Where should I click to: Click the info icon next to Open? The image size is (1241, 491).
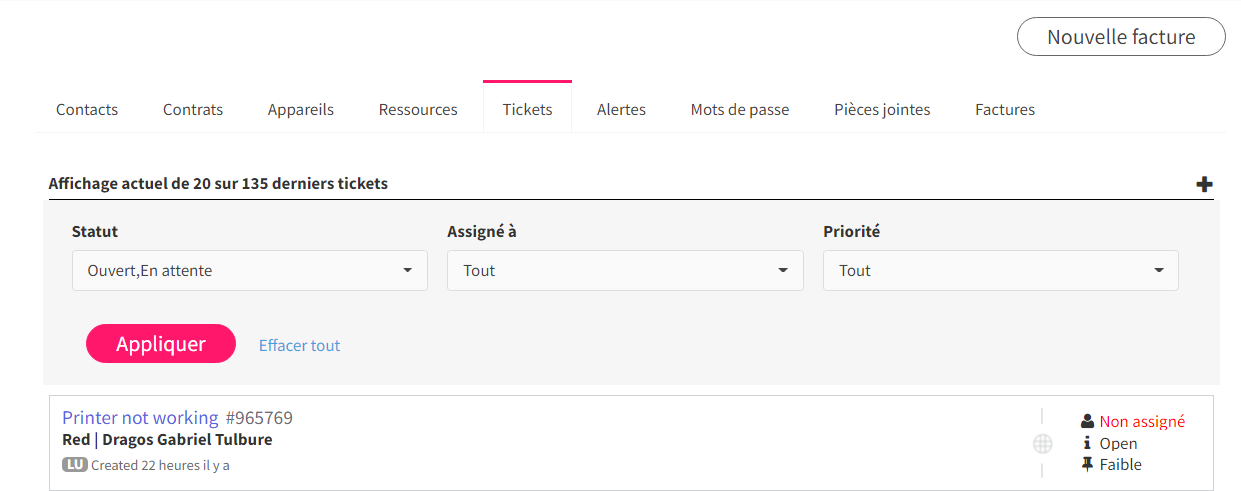tap(1088, 443)
